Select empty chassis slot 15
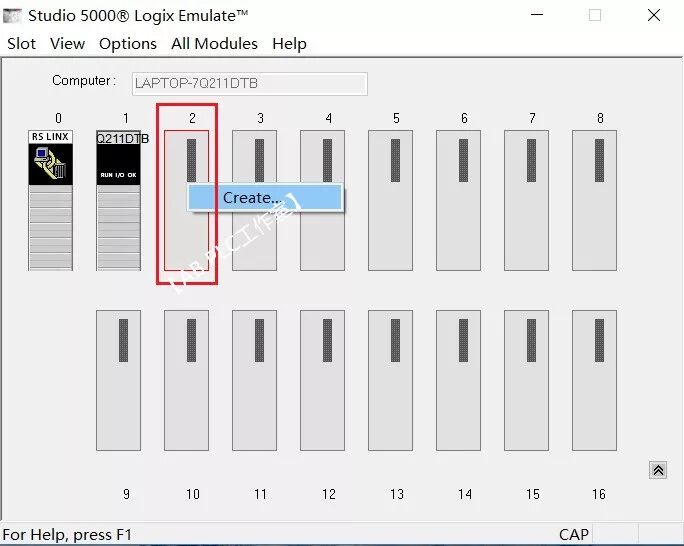This screenshot has width=684, height=546. tap(527, 380)
